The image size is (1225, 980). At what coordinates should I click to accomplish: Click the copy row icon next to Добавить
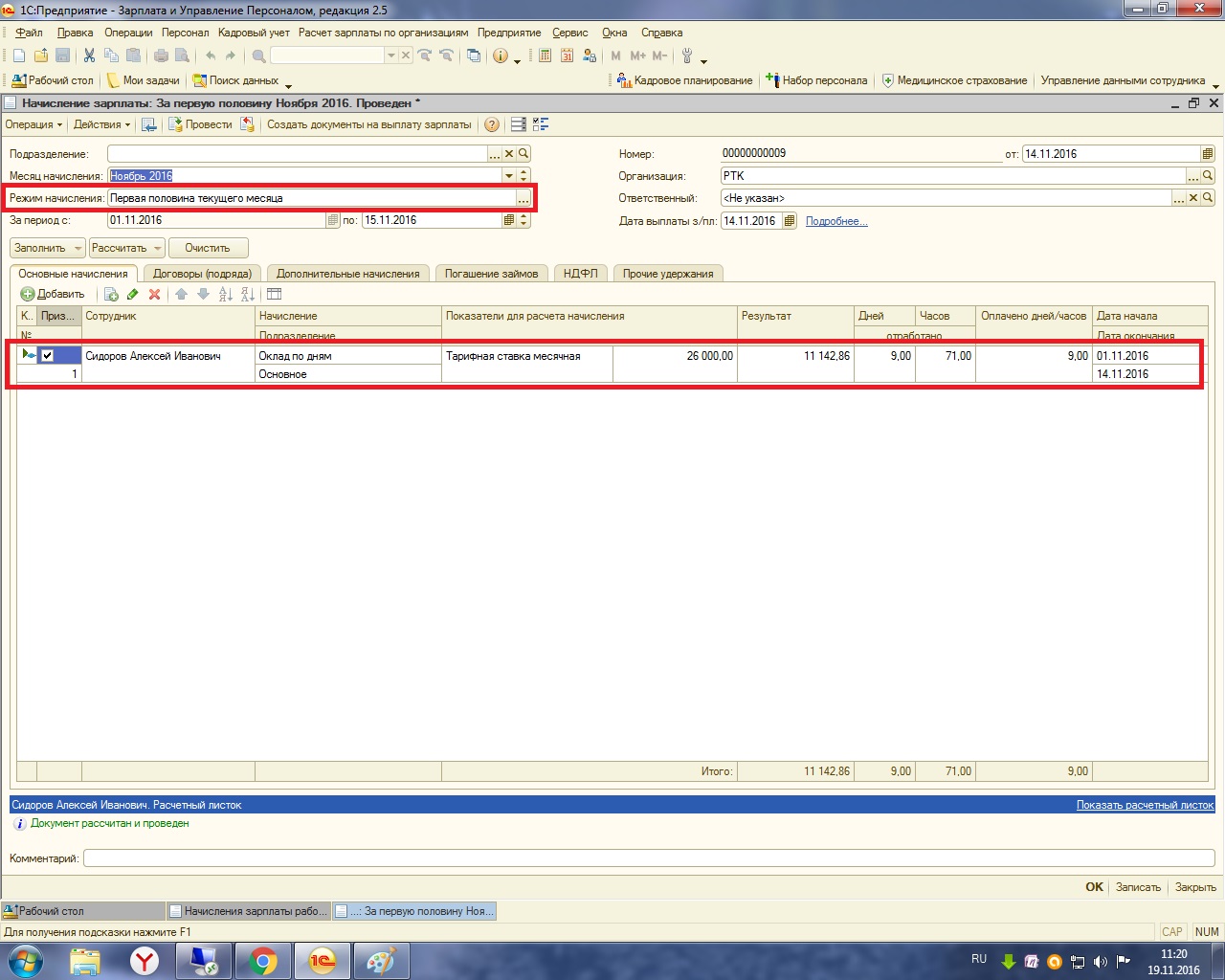111,294
